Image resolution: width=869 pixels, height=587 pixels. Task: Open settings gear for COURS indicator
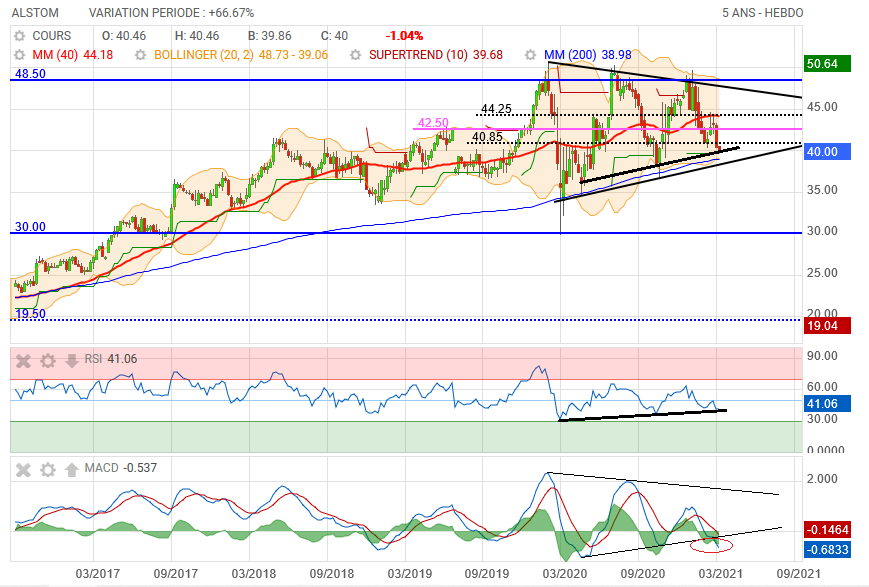tap(19, 36)
